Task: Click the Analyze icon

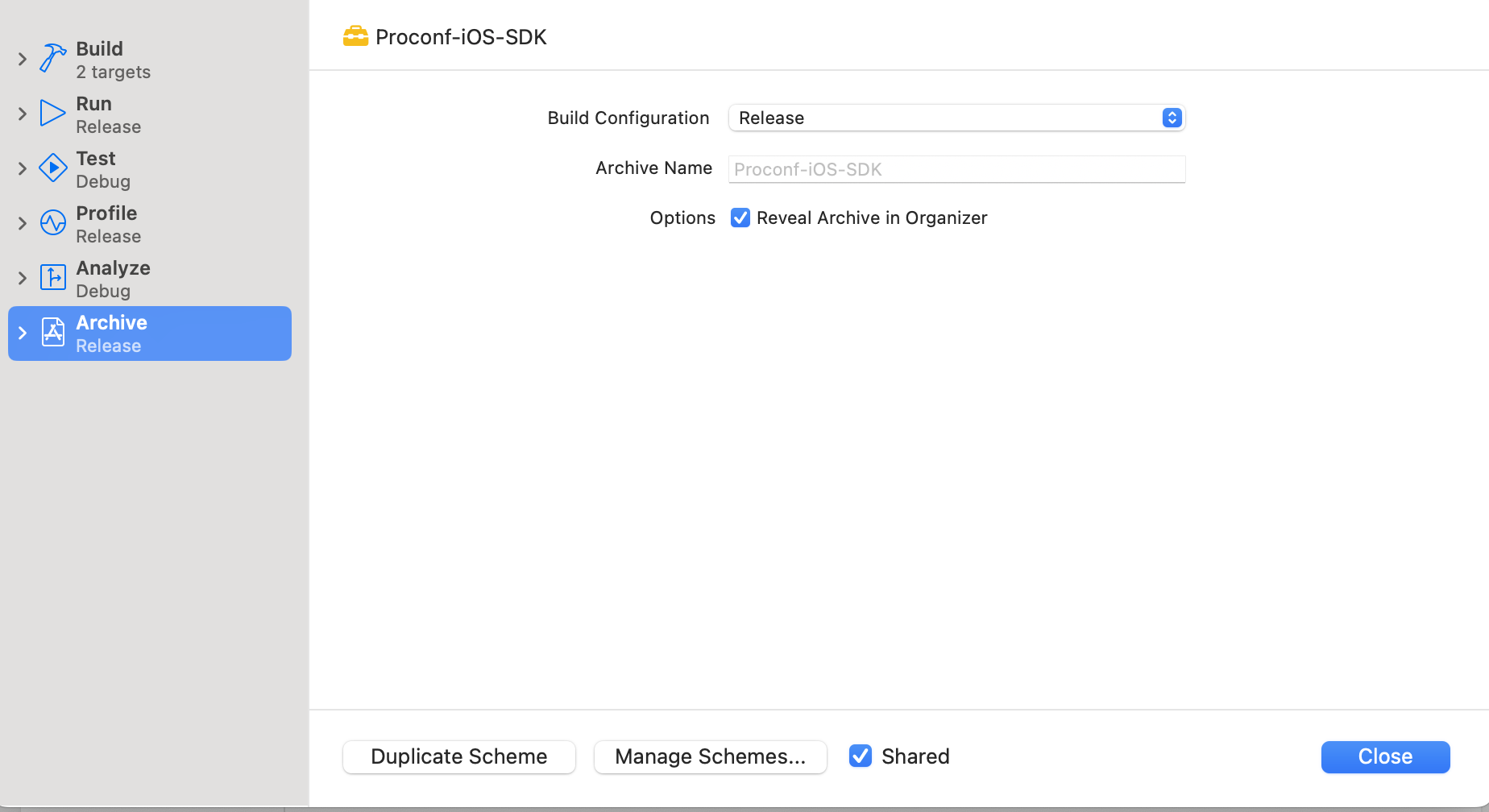Action: 52,277
